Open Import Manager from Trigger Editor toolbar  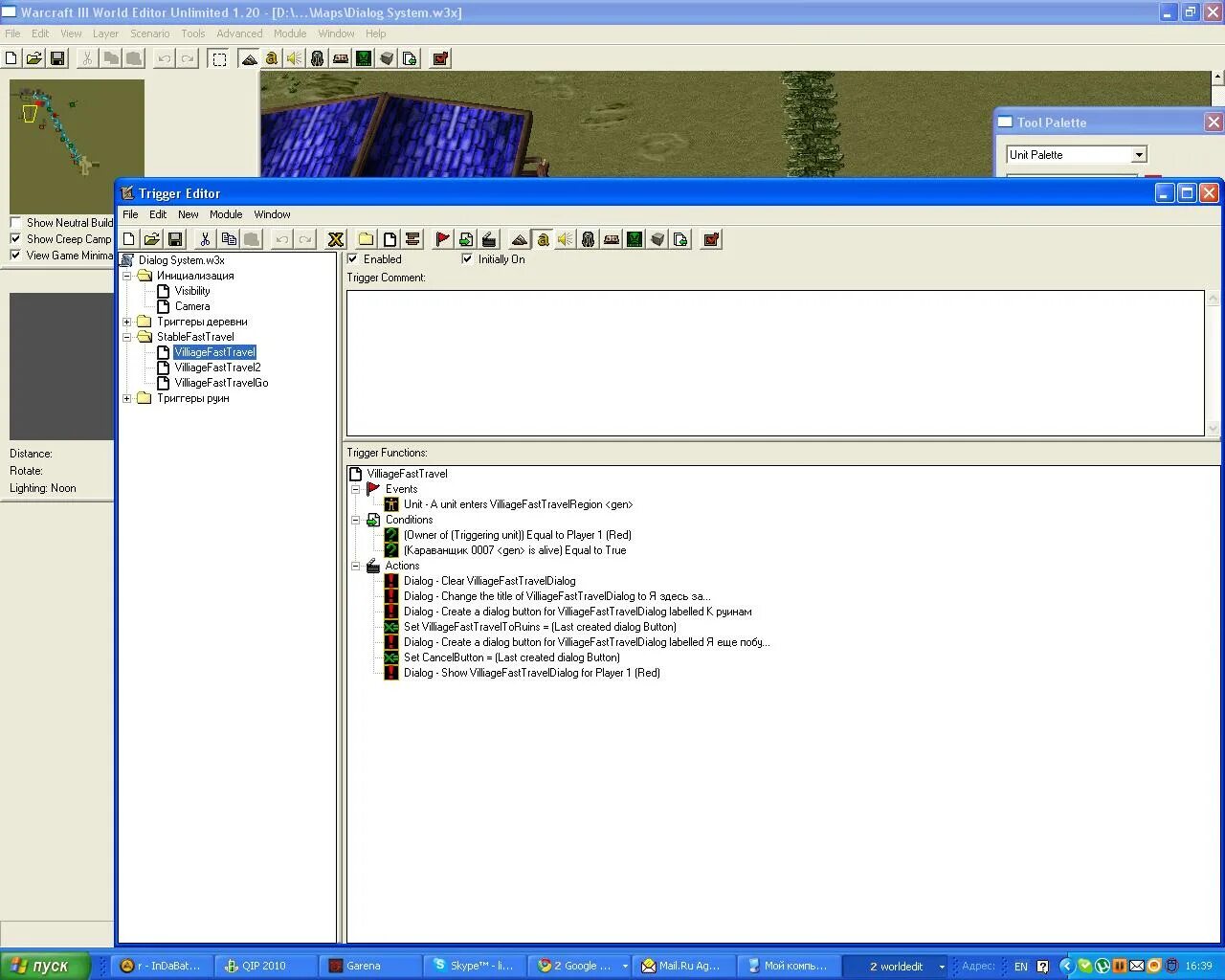click(680, 239)
